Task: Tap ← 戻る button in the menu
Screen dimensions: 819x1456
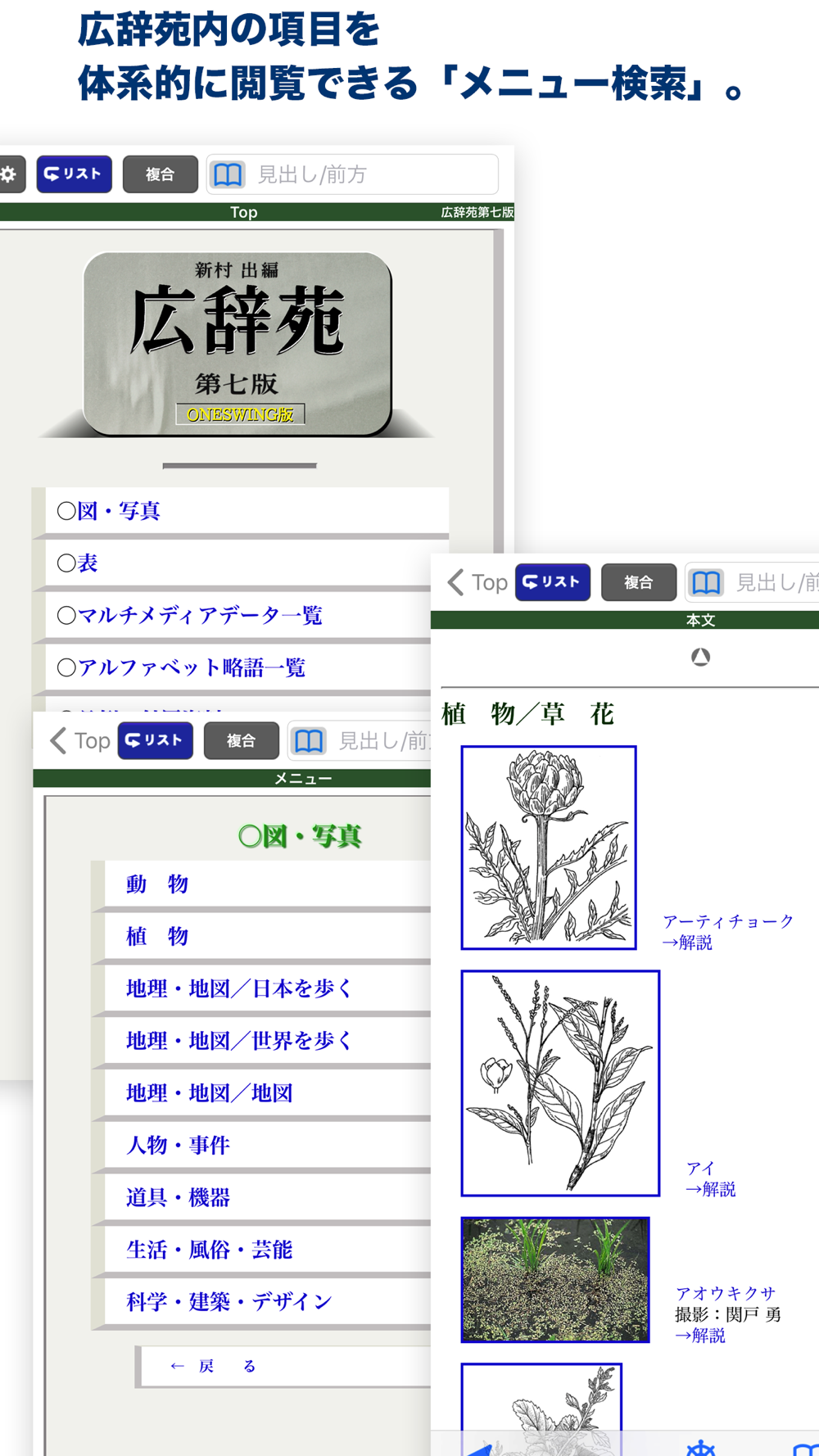Action: click(x=286, y=1366)
